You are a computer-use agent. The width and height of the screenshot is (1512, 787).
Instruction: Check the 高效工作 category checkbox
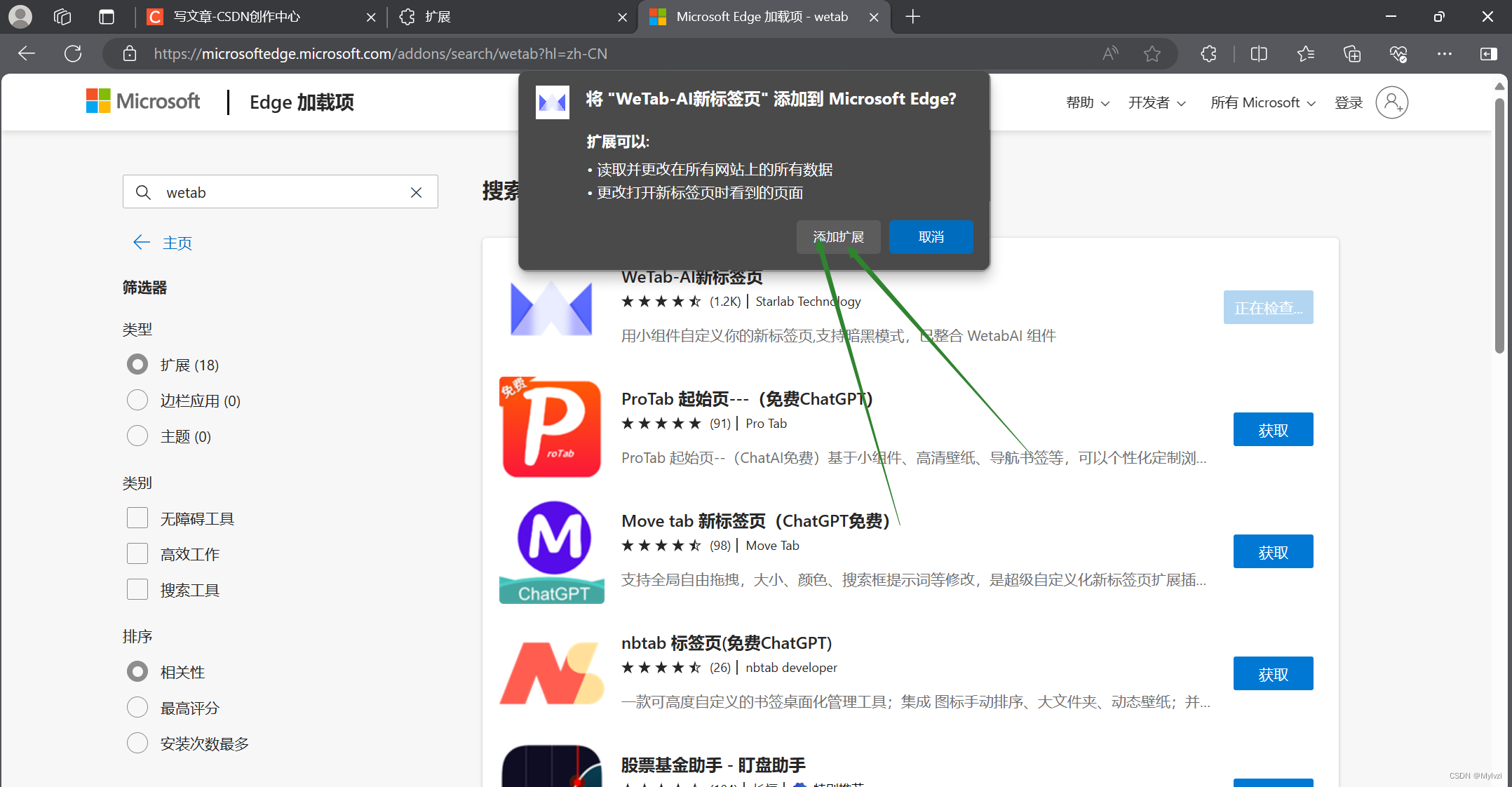137,554
